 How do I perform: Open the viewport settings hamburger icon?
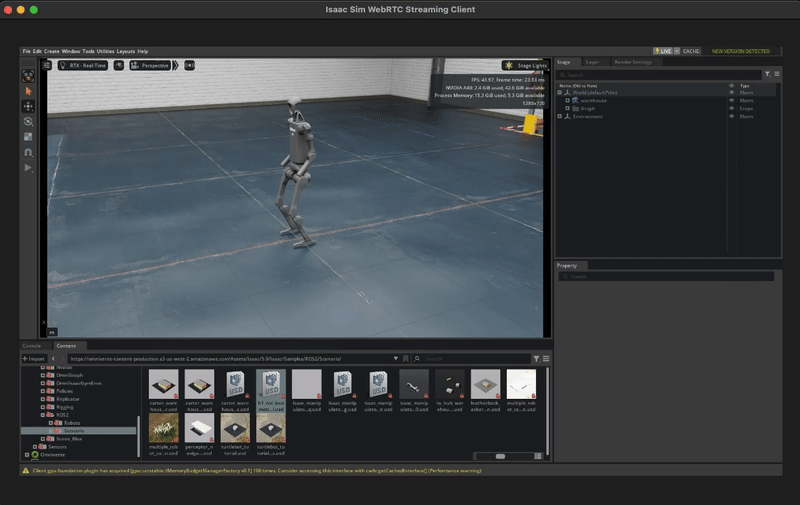click(47, 65)
